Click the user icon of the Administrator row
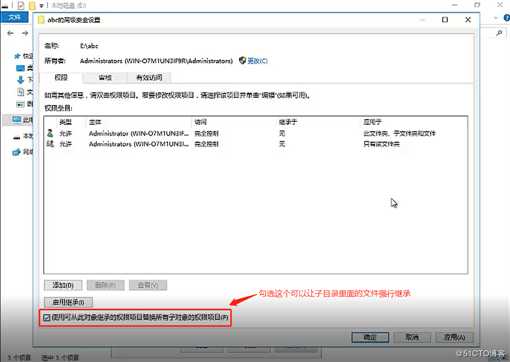 (x=50, y=133)
